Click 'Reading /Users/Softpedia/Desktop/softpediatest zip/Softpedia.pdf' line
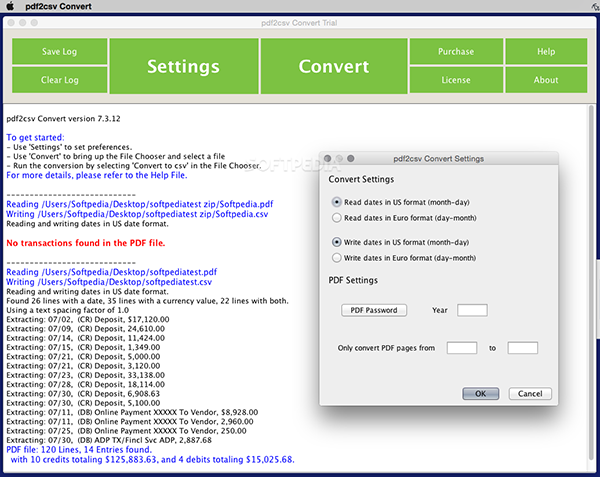 click(140, 204)
